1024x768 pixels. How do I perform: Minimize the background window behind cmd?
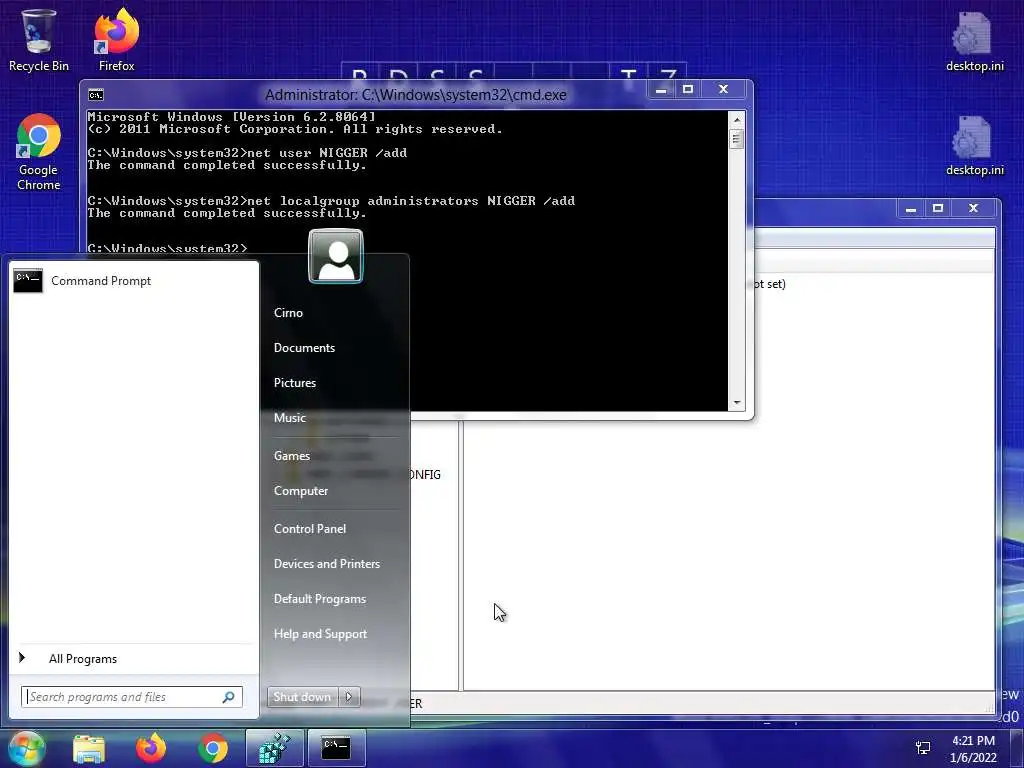point(911,208)
